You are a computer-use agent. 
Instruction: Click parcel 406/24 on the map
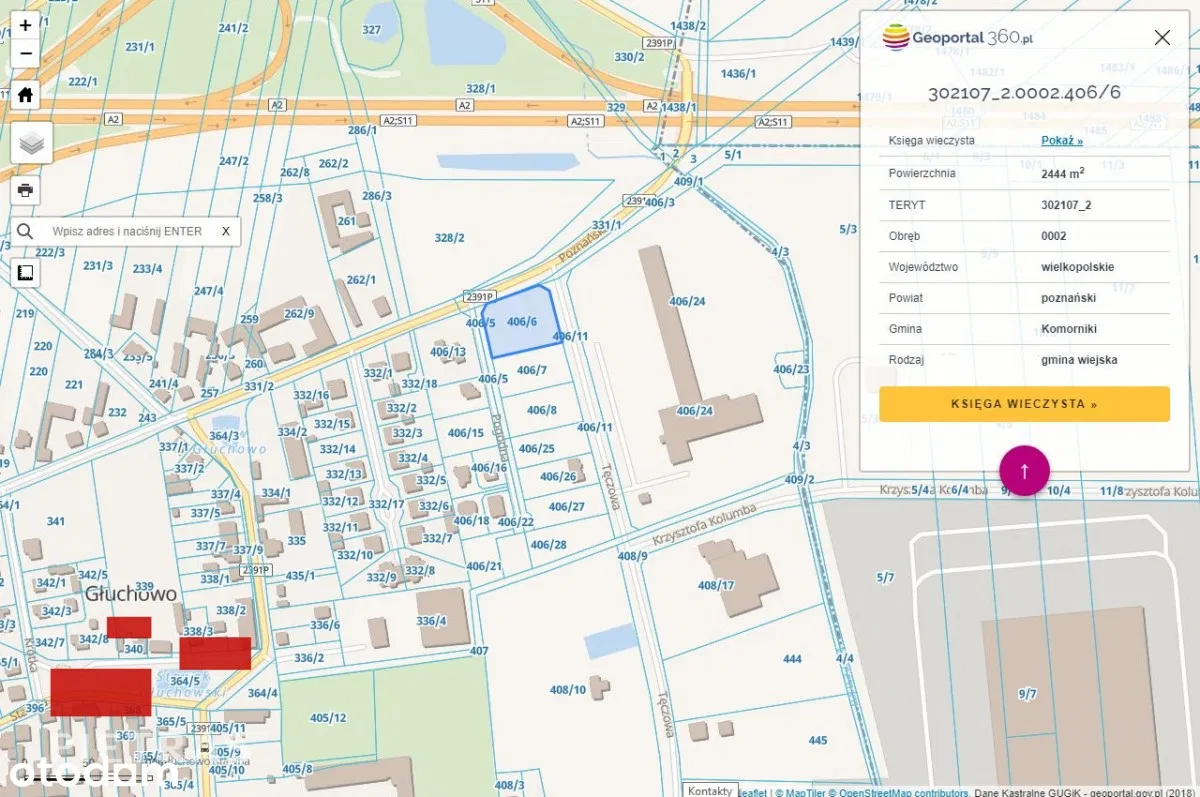point(687,301)
